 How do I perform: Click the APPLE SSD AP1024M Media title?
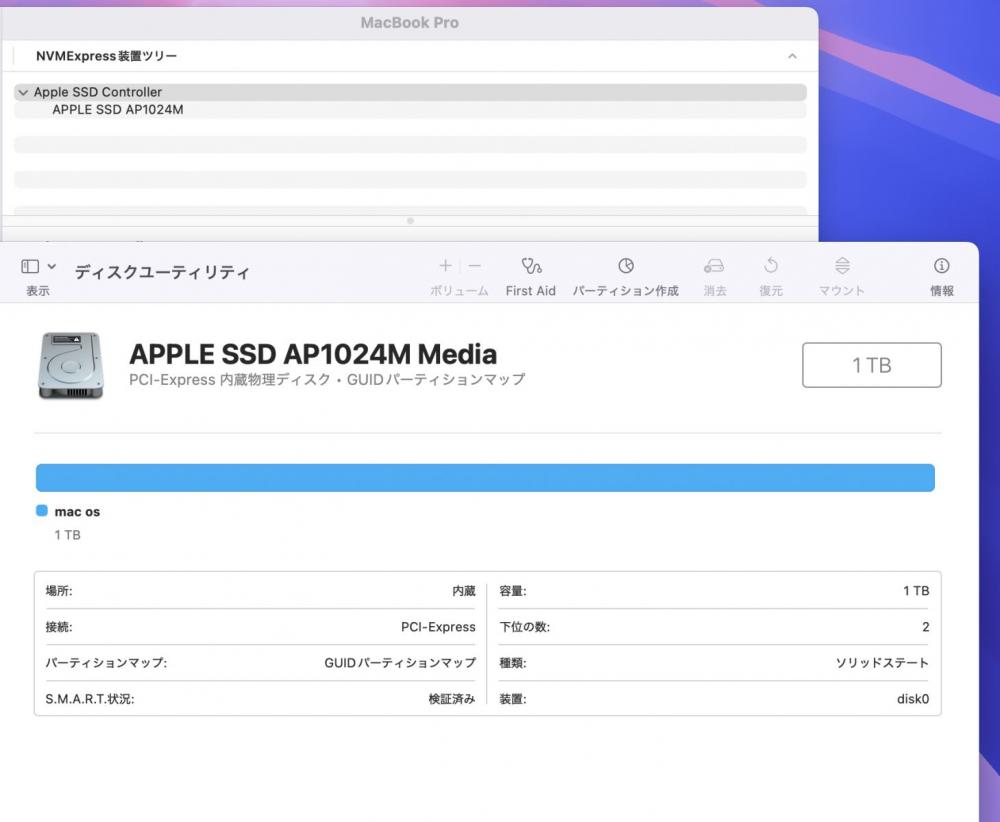312,354
